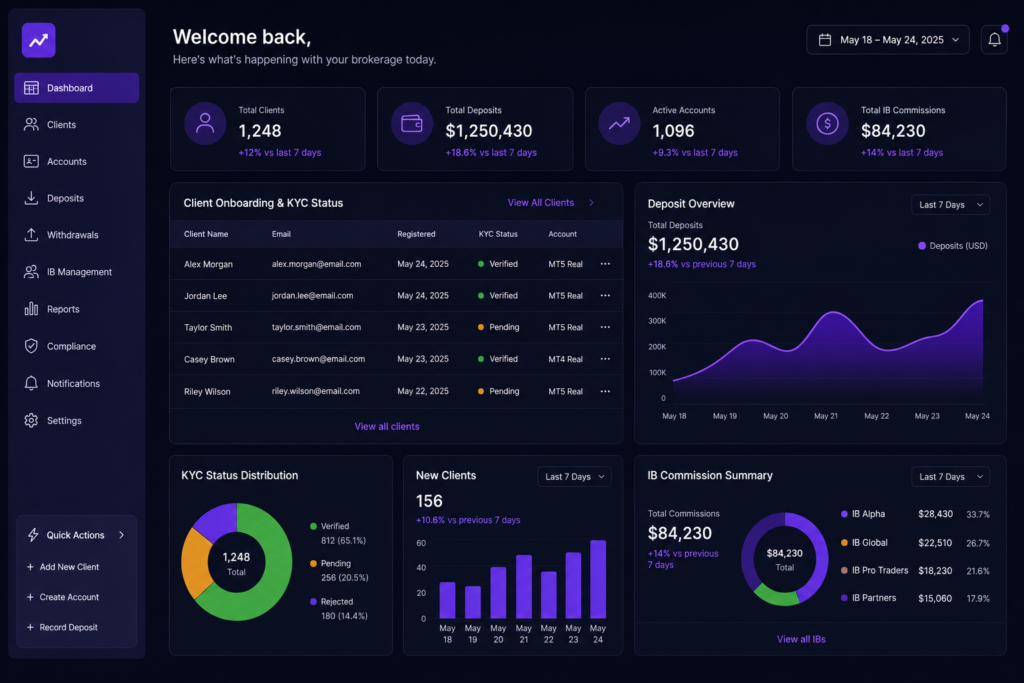The width and height of the screenshot is (1024, 683).
Task: Click the Riley Wilson client name
Action: coord(207,392)
